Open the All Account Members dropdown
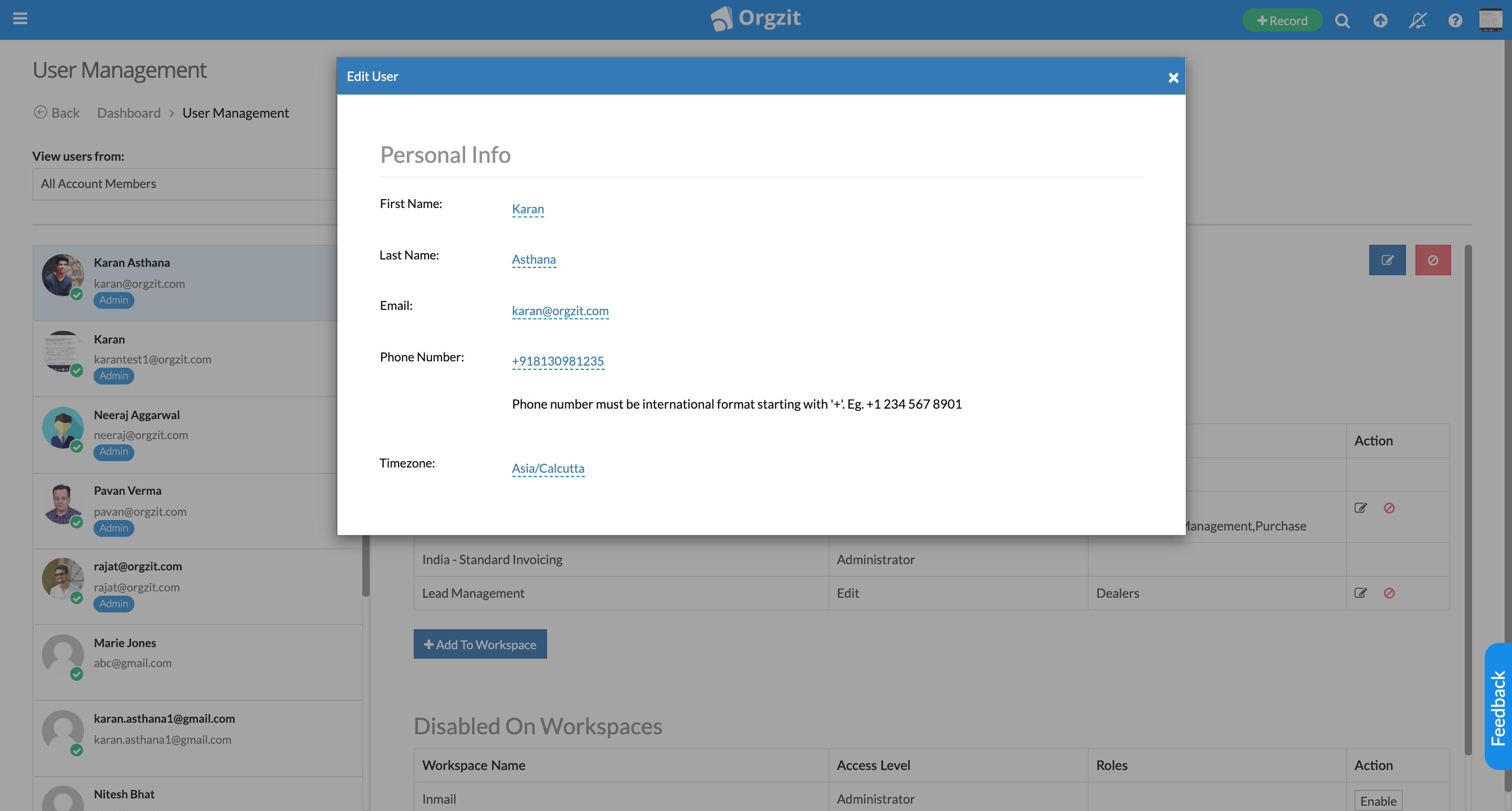The height and width of the screenshot is (811, 1512). (x=185, y=184)
